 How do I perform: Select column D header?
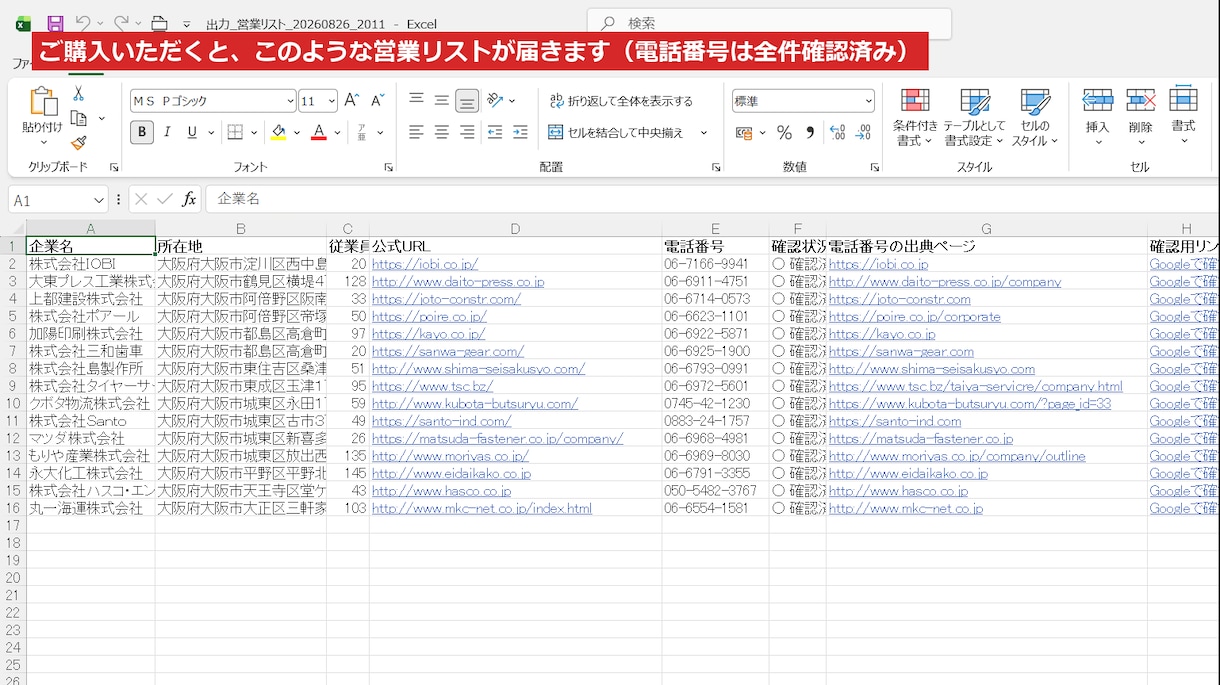(x=515, y=229)
